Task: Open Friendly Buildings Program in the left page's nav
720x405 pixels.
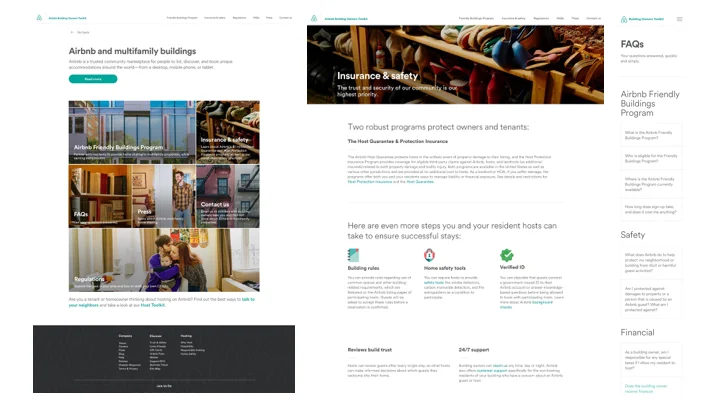Action: pos(182,18)
